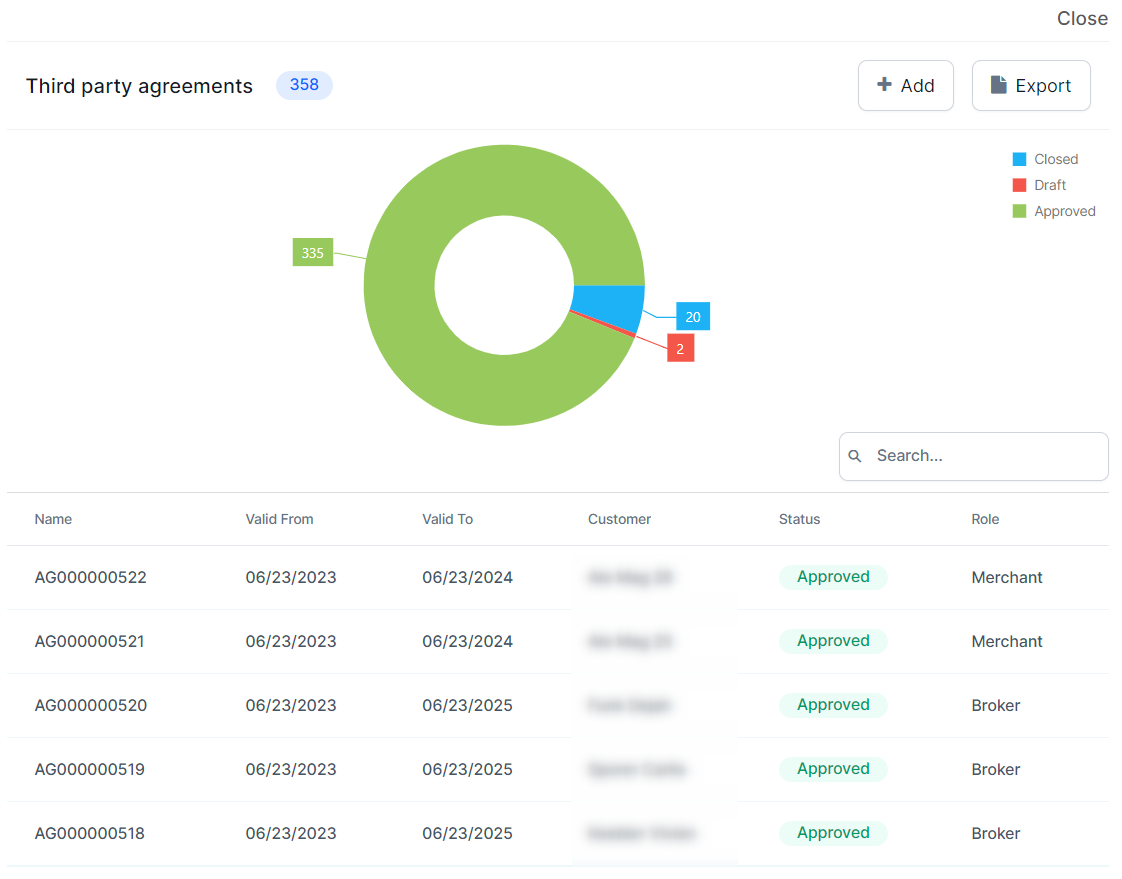Viewport: 1122px width, 879px height.
Task: Toggle the Draft legend red square
Action: (x=1019, y=185)
